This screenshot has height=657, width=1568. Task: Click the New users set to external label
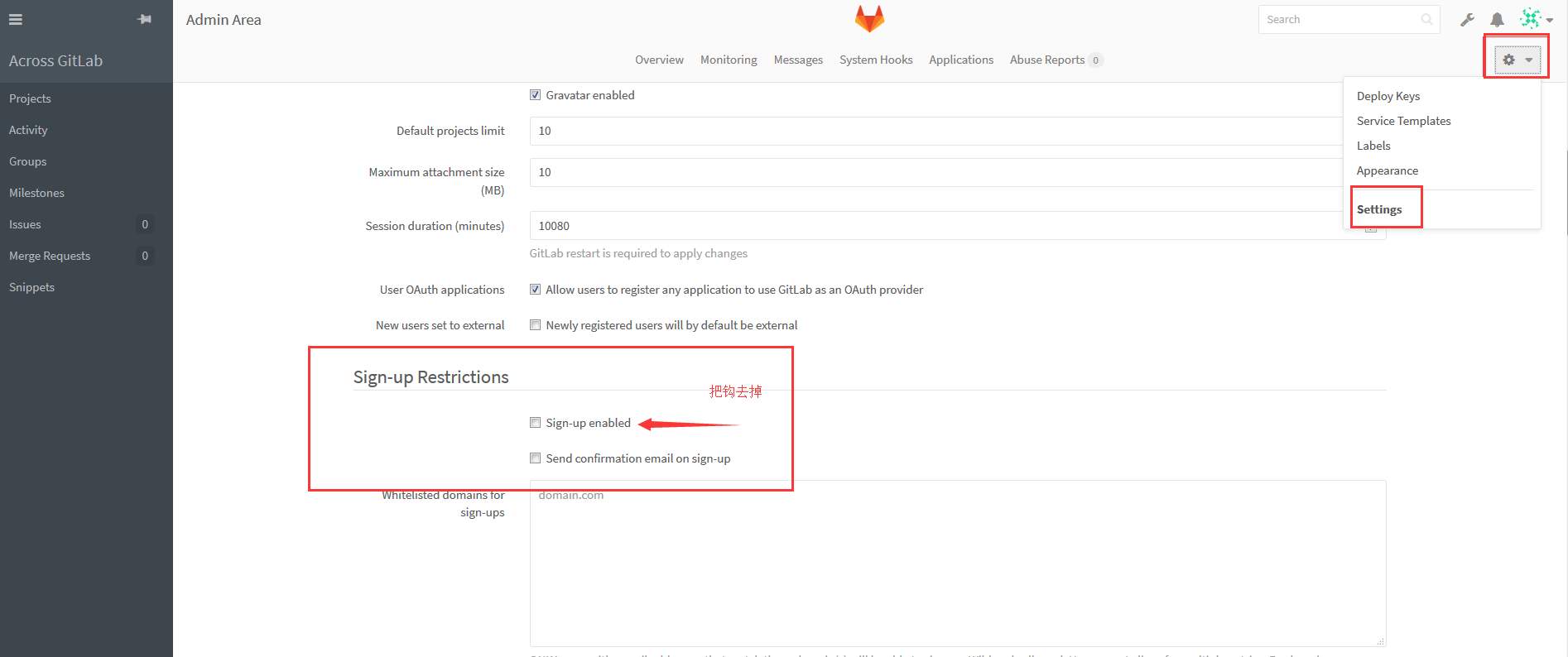pos(440,325)
